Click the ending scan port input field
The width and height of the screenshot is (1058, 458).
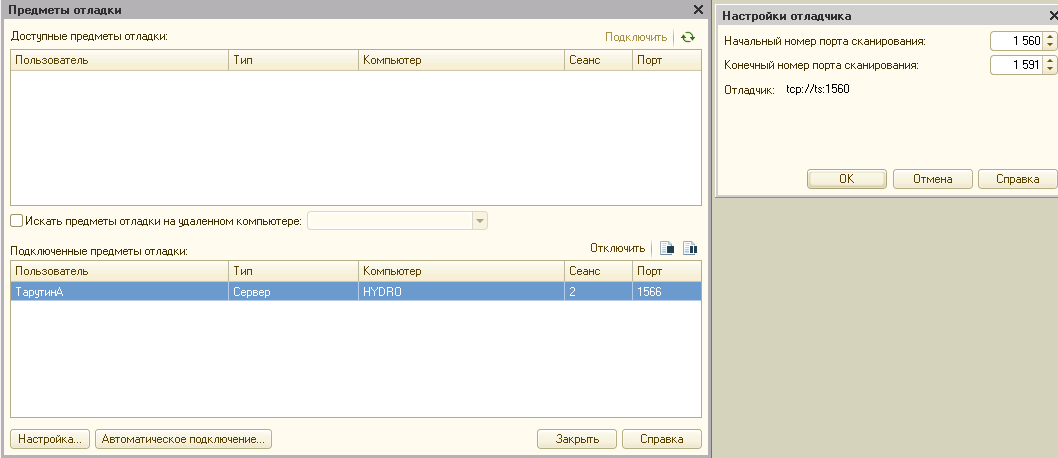tap(1015, 65)
